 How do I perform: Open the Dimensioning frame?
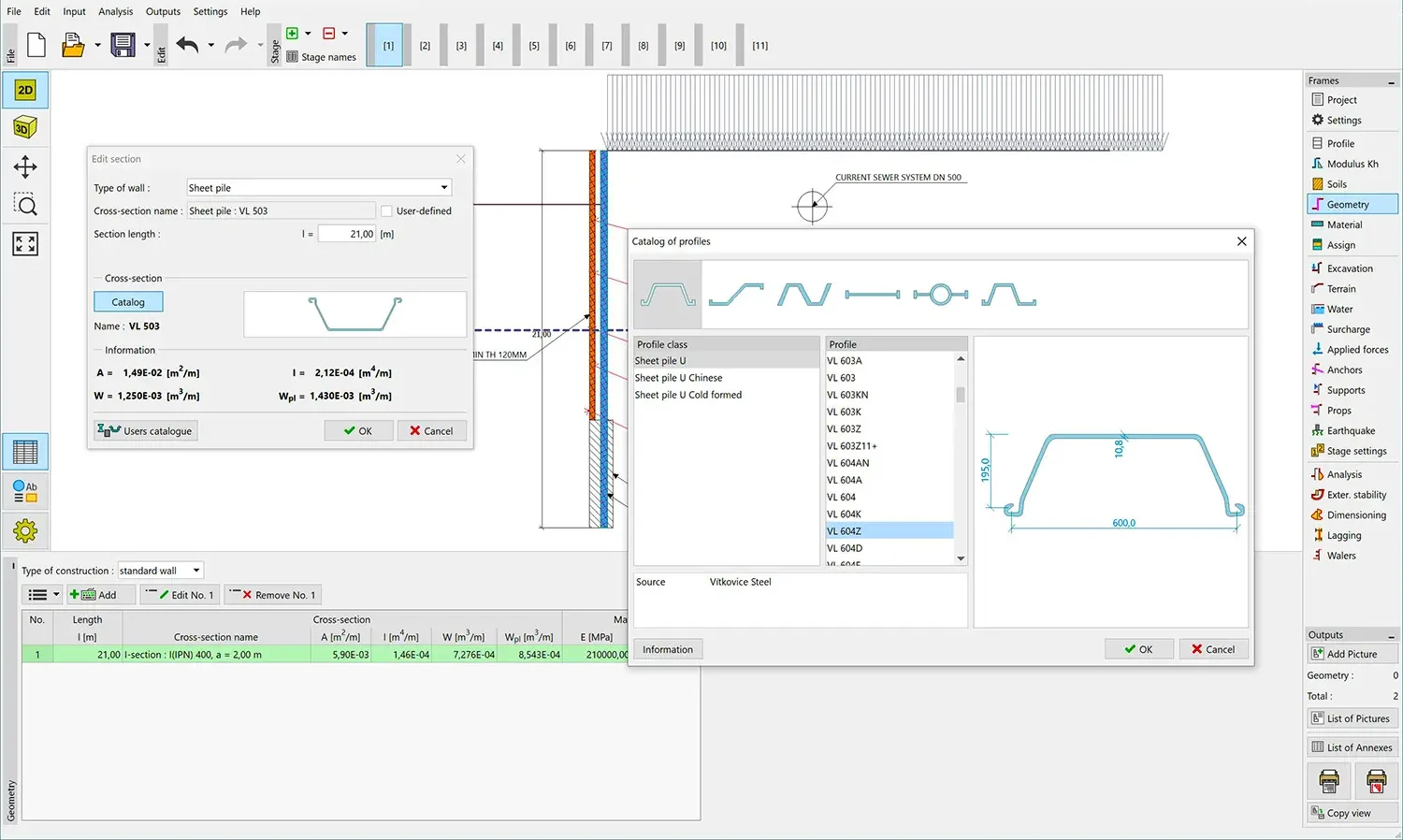click(1352, 515)
